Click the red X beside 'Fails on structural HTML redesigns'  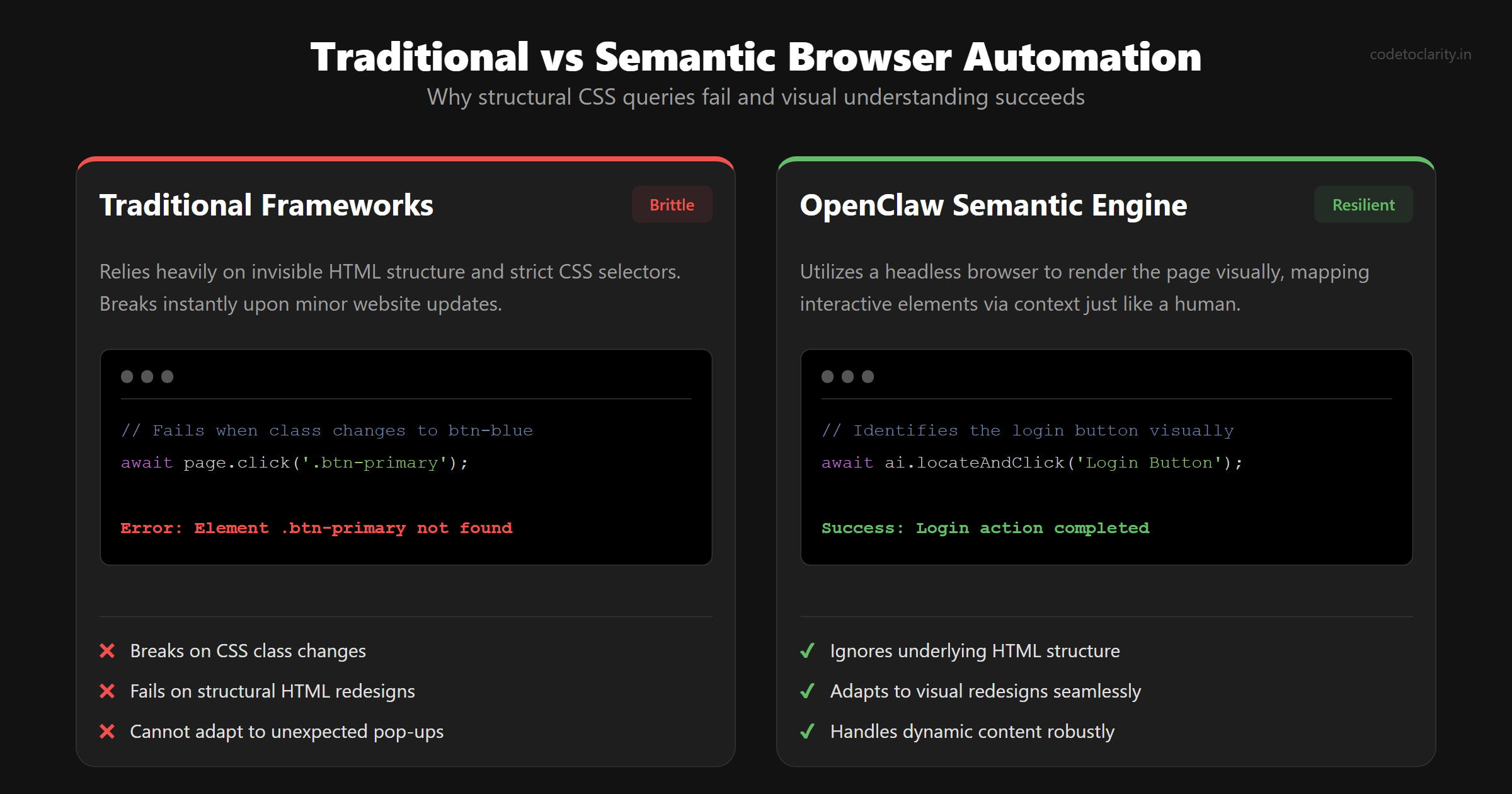click(107, 691)
